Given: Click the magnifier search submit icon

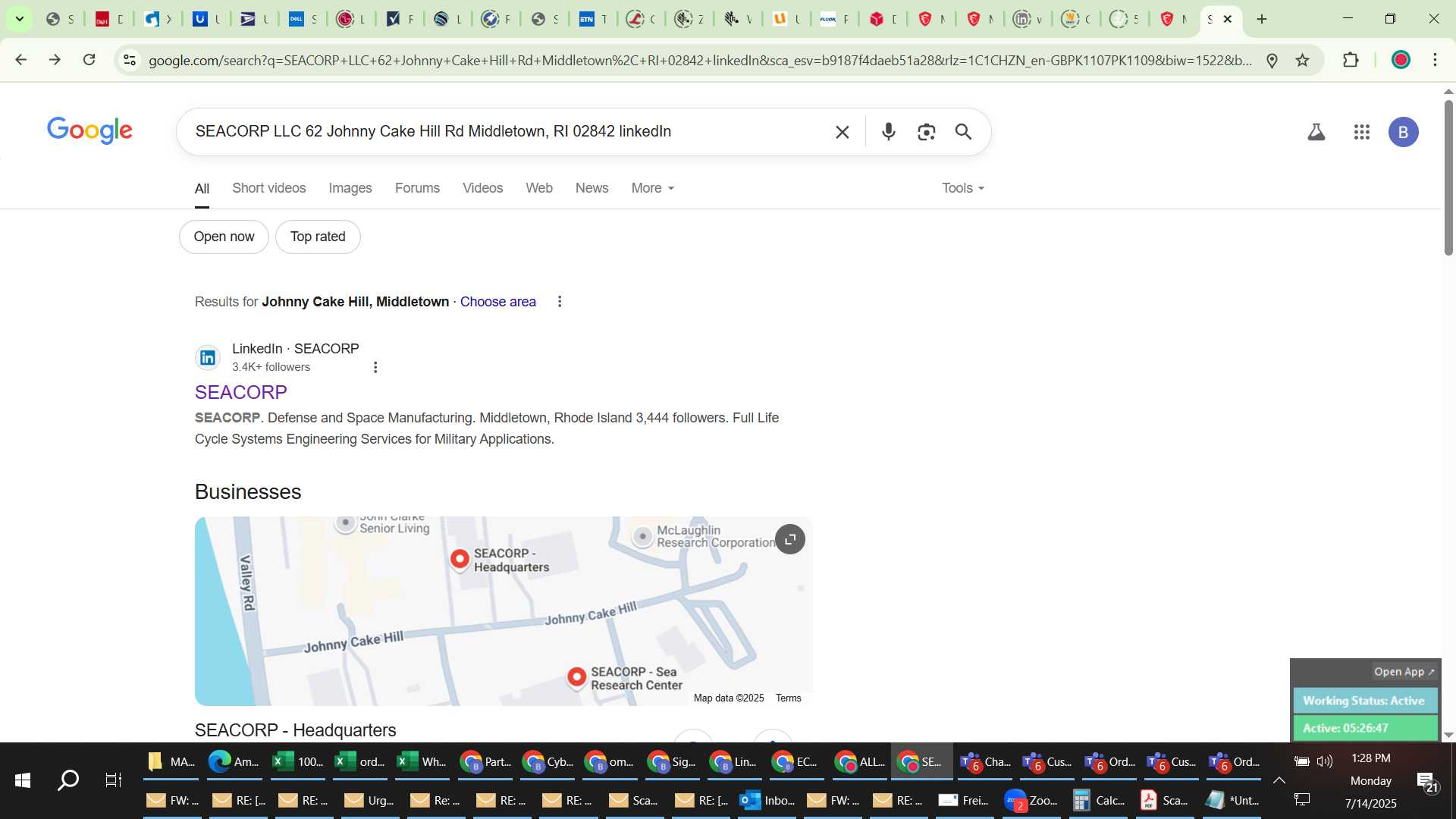Looking at the screenshot, I should 963,132.
